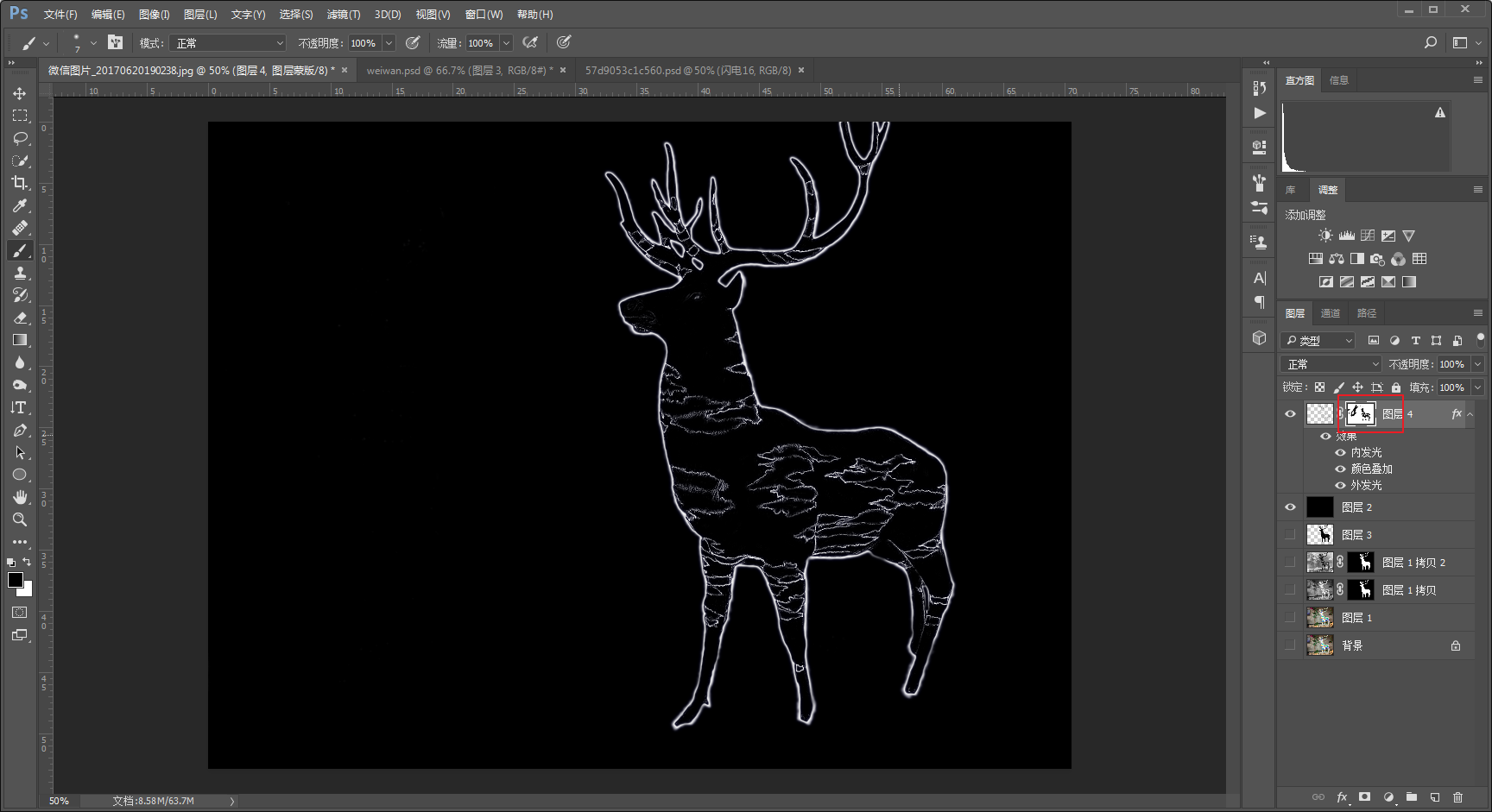1492x812 pixels.
Task: Switch to the 通道 tab
Action: [1331, 313]
